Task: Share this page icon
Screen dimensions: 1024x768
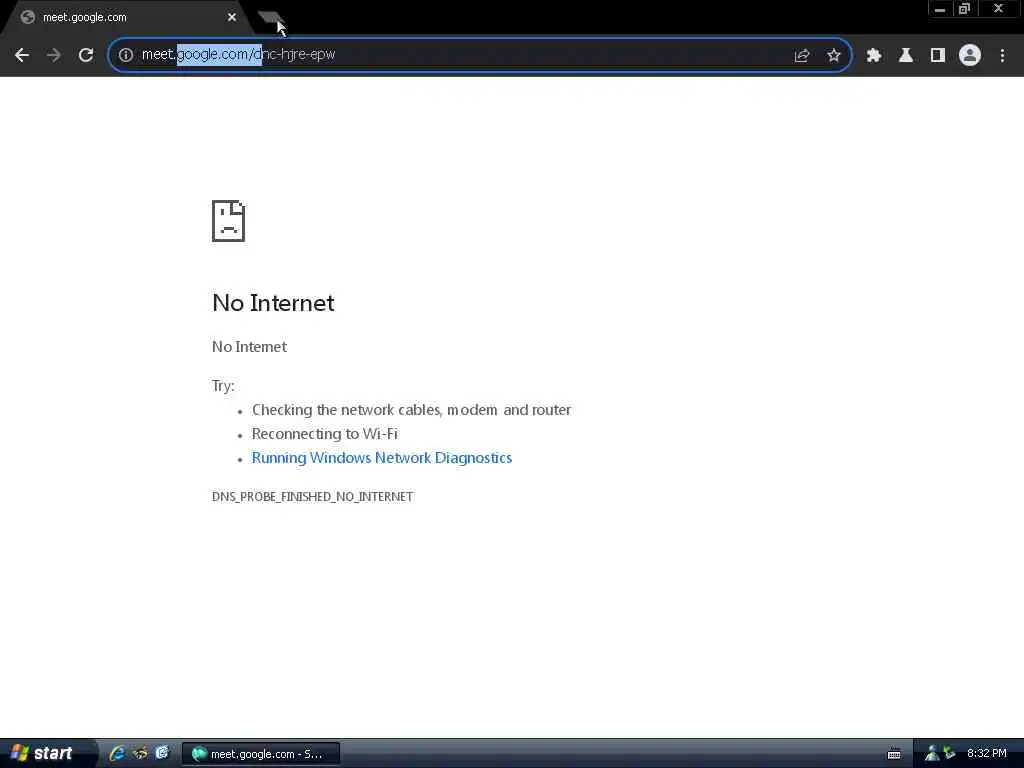Action: coord(802,55)
